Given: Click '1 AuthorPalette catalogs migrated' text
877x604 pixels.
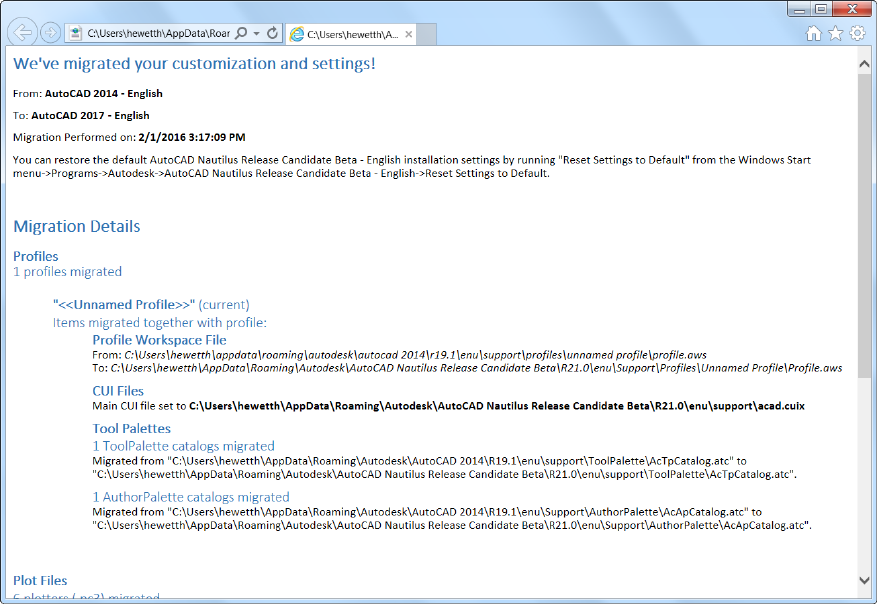Looking at the screenshot, I should click(x=191, y=497).
